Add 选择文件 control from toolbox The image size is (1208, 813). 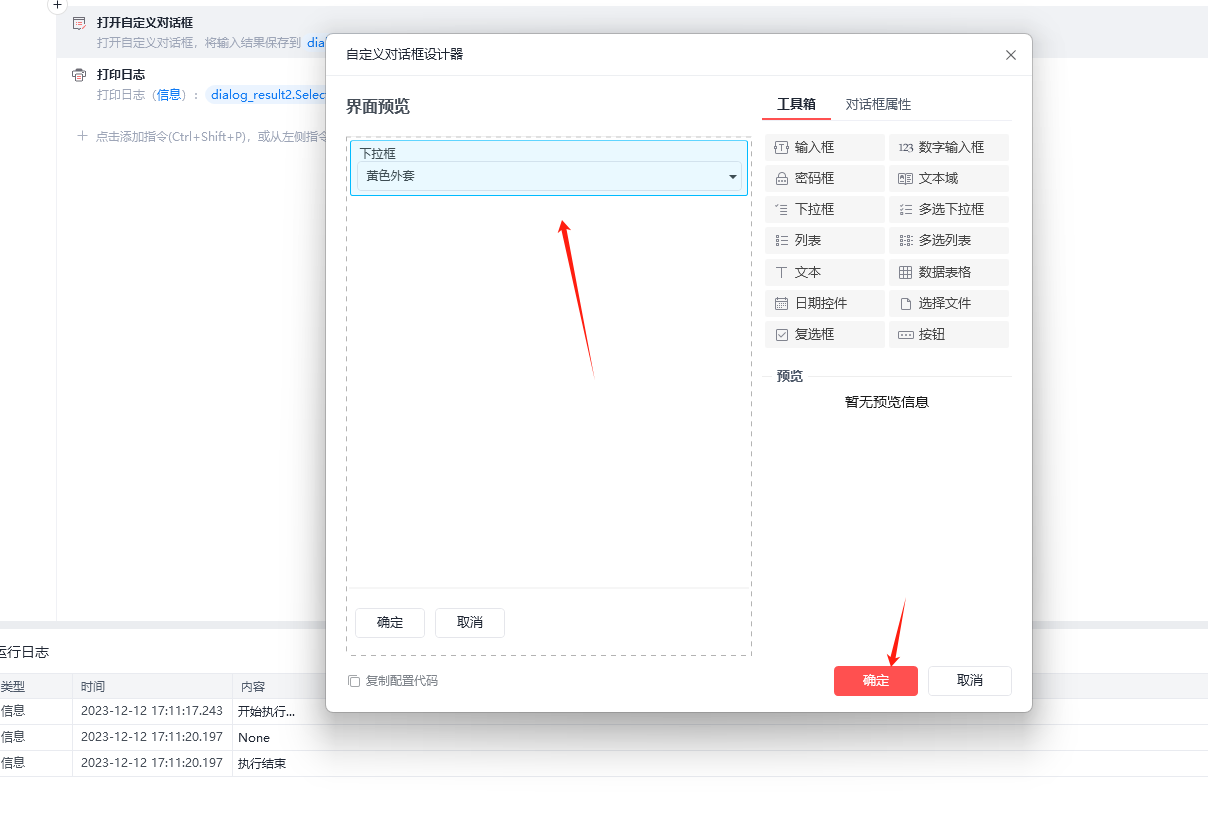point(949,303)
